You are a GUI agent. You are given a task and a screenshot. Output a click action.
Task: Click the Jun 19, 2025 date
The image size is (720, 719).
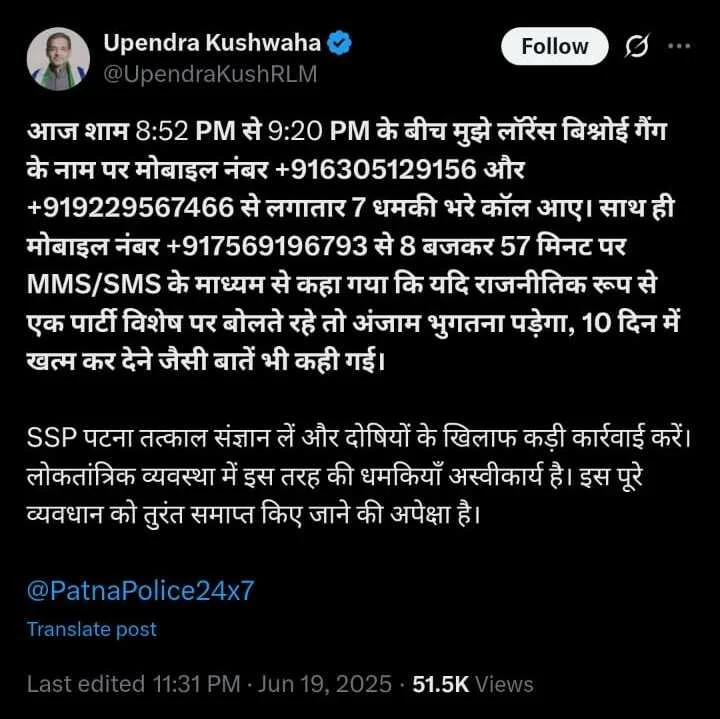coord(324,684)
